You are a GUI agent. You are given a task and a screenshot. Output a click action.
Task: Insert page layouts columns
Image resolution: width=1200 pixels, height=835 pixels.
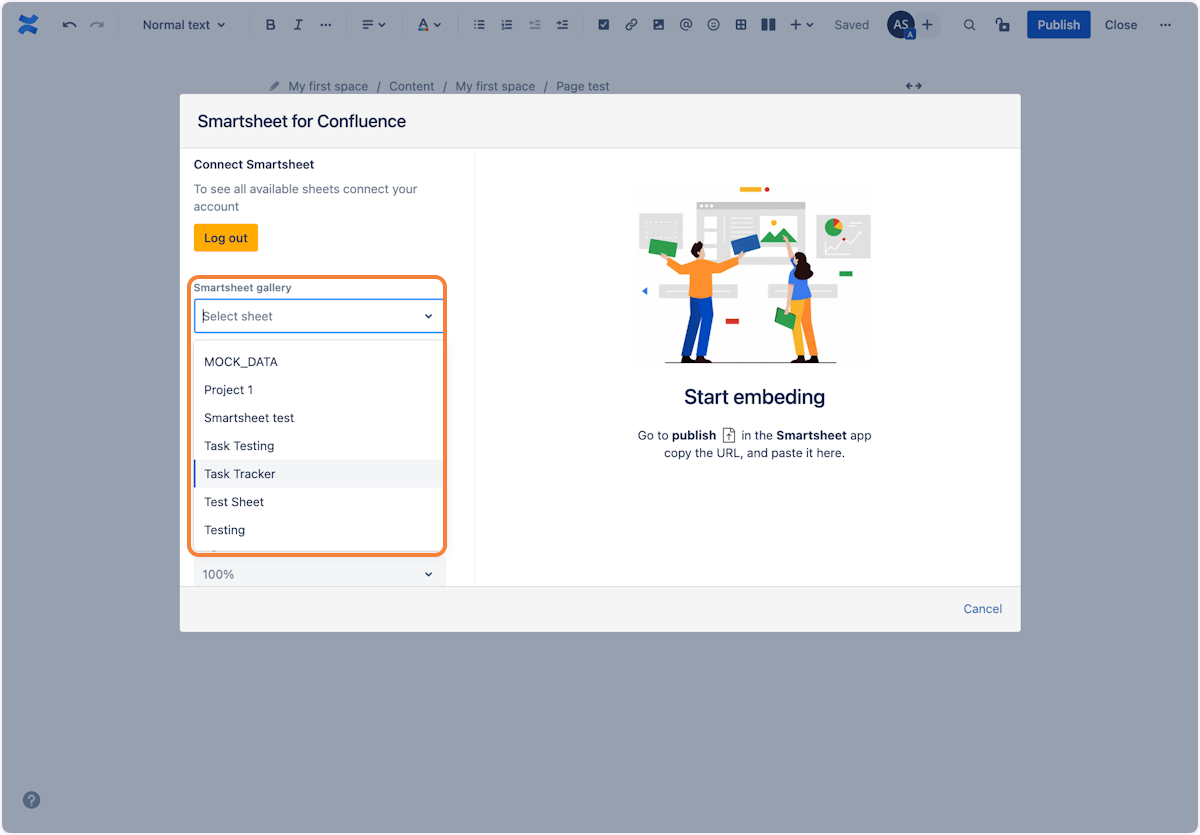[x=768, y=25]
